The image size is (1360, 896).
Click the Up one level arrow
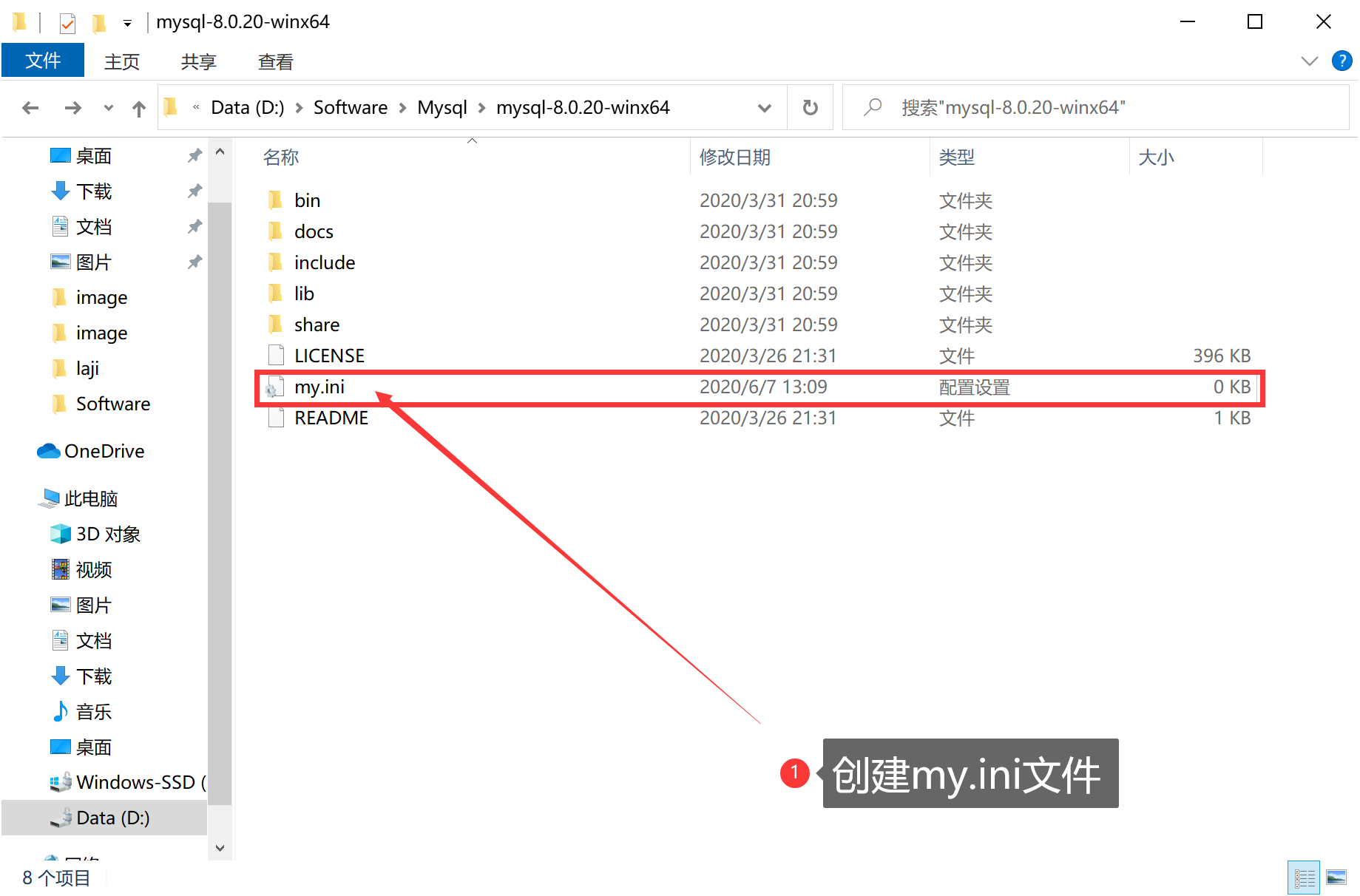(139, 109)
